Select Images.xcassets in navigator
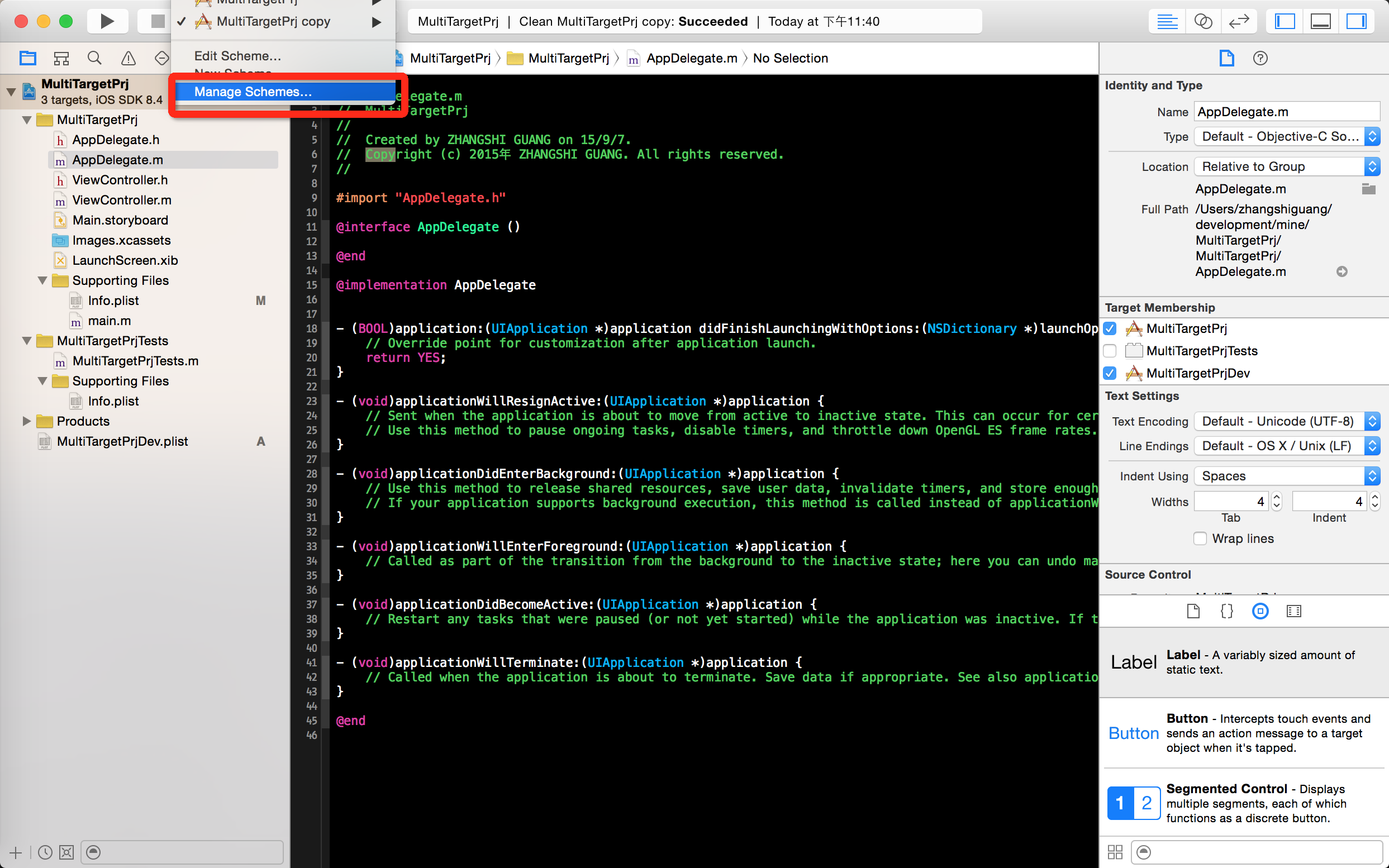Image resolution: width=1389 pixels, height=868 pixels. [121, 240]
